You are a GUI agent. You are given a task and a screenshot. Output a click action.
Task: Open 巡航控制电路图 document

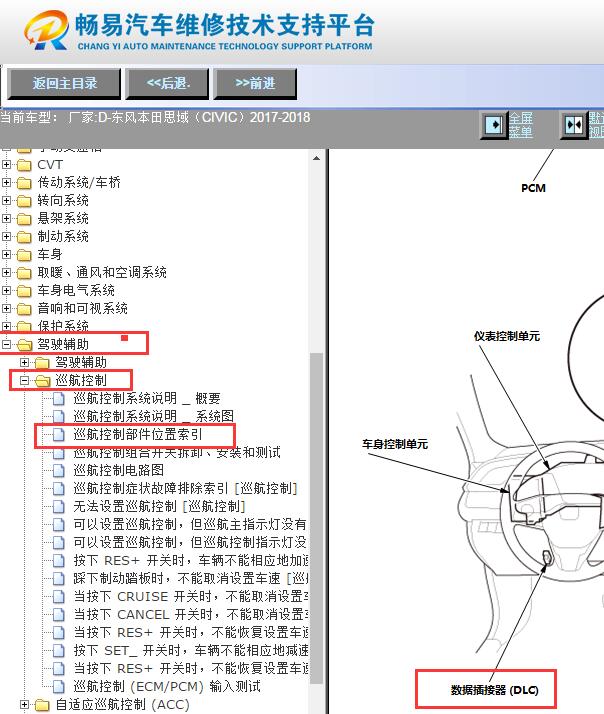tap(119, 470)
